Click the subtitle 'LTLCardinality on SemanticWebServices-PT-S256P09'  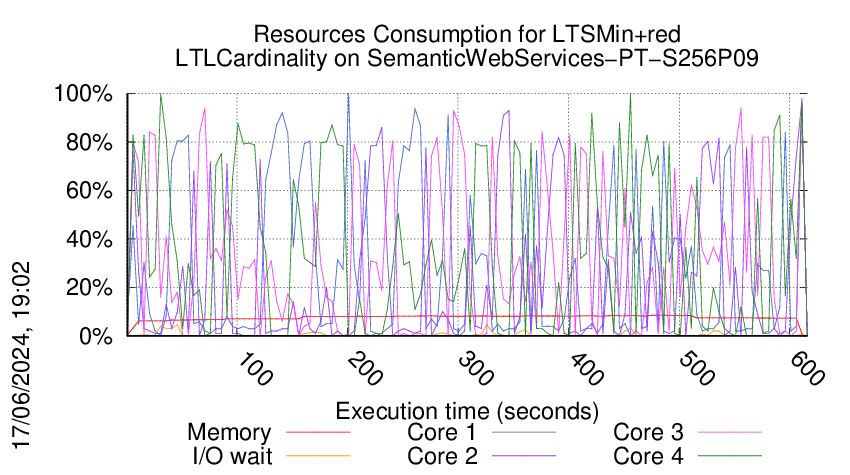(467, 58)
